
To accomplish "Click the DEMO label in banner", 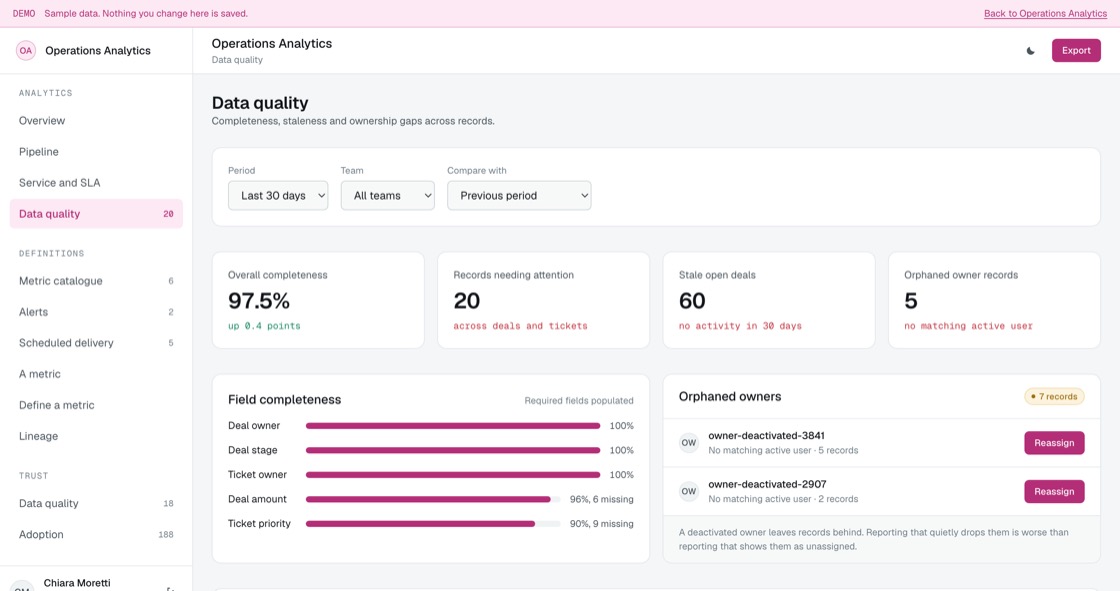I will (24, 14).
